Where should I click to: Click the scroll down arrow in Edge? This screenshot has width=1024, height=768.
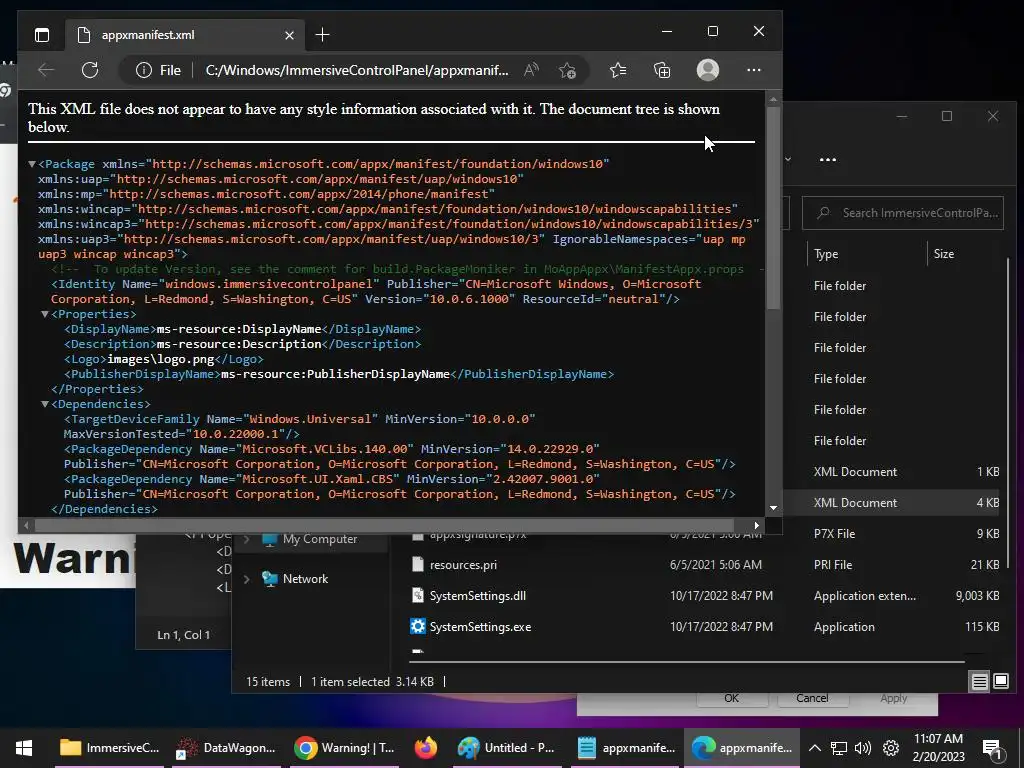pyautogui.click(x=773, y=507)
